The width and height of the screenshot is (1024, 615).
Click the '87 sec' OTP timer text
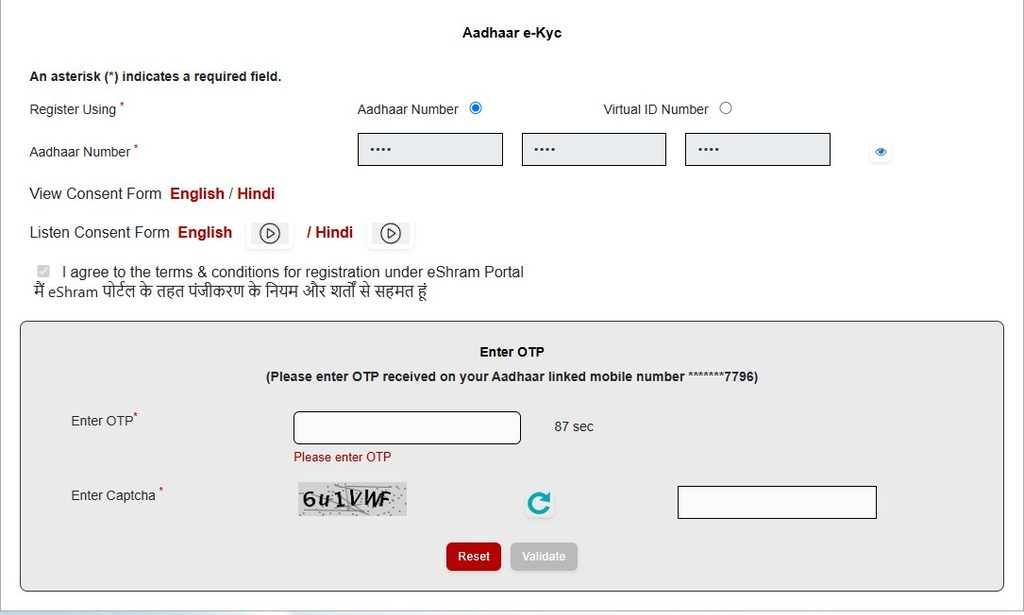(x=574, y=426)
